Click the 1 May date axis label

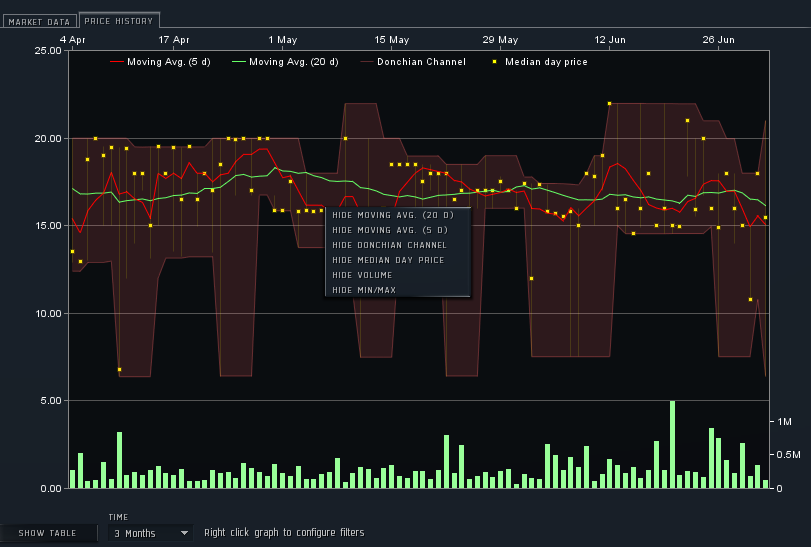[283, 40]
